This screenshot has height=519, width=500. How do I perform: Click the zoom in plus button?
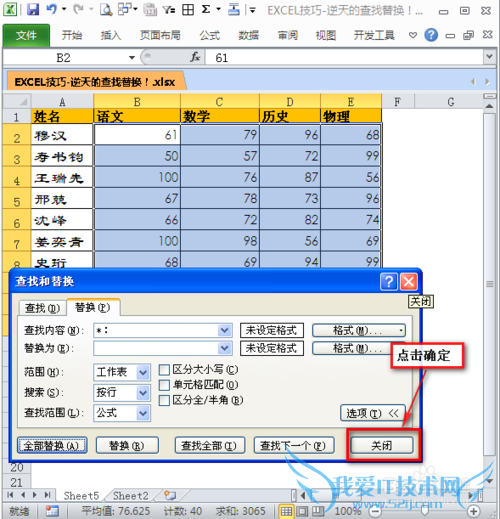coord(473,511)
